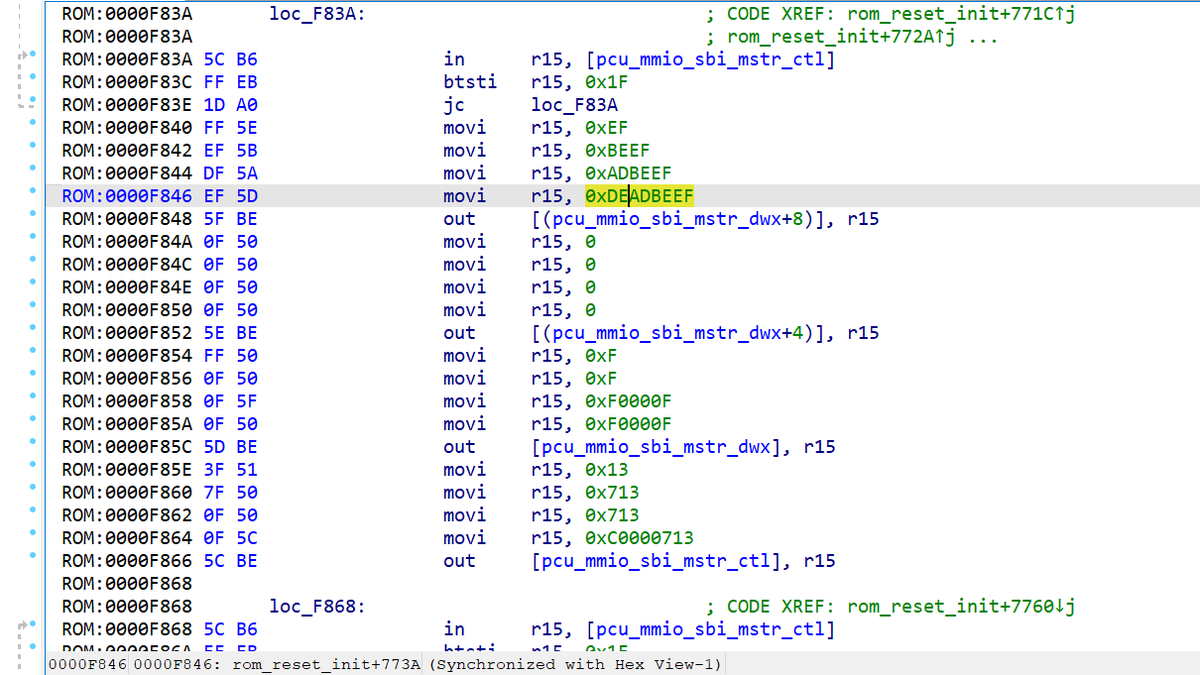Viewport: 1200px width, 675px height.
Task: Select the 0x13 immediate at address 0000F85E
Action: pos(607,470)
